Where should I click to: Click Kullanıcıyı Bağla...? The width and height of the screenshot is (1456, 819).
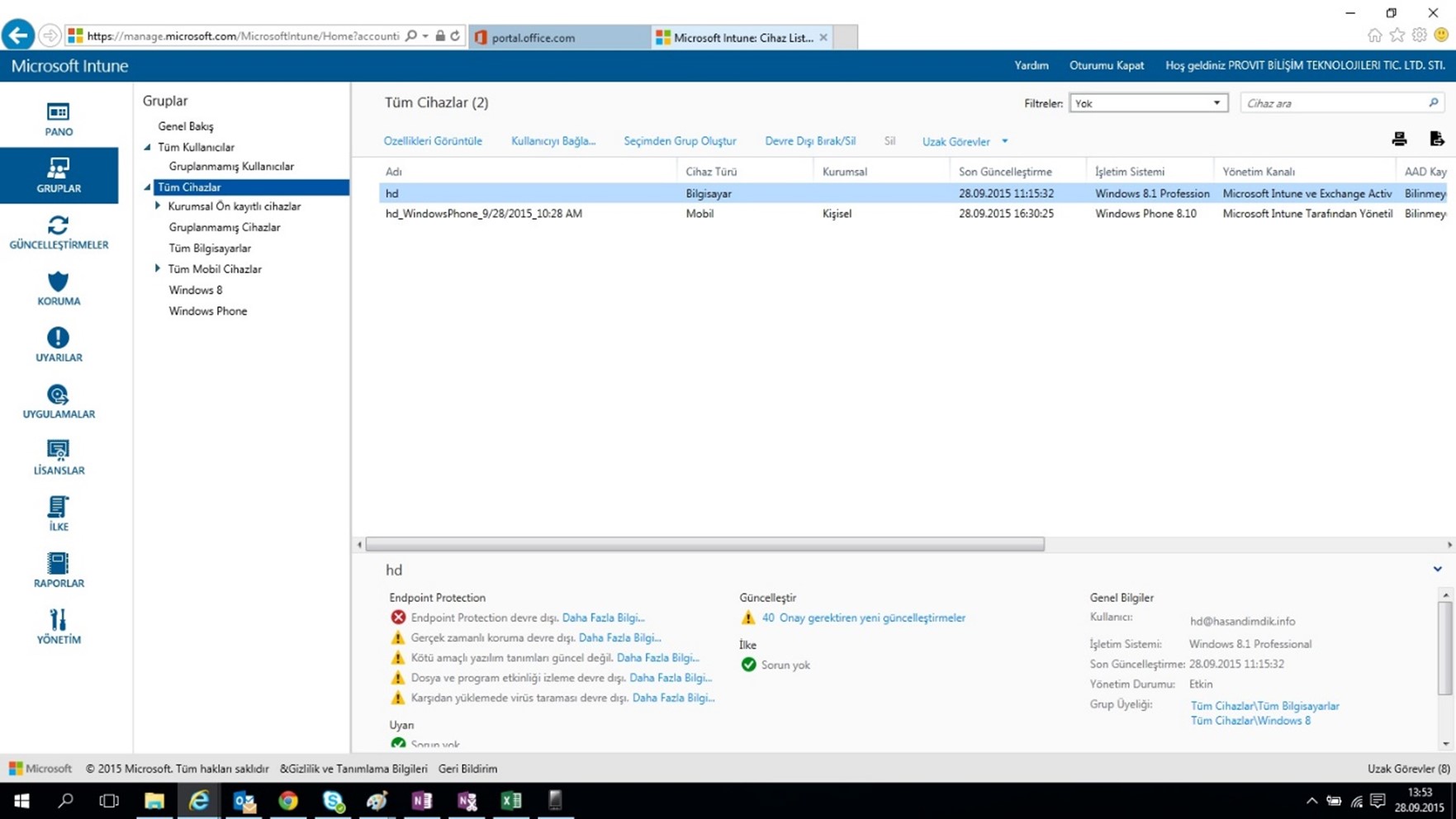pos(553,141)
